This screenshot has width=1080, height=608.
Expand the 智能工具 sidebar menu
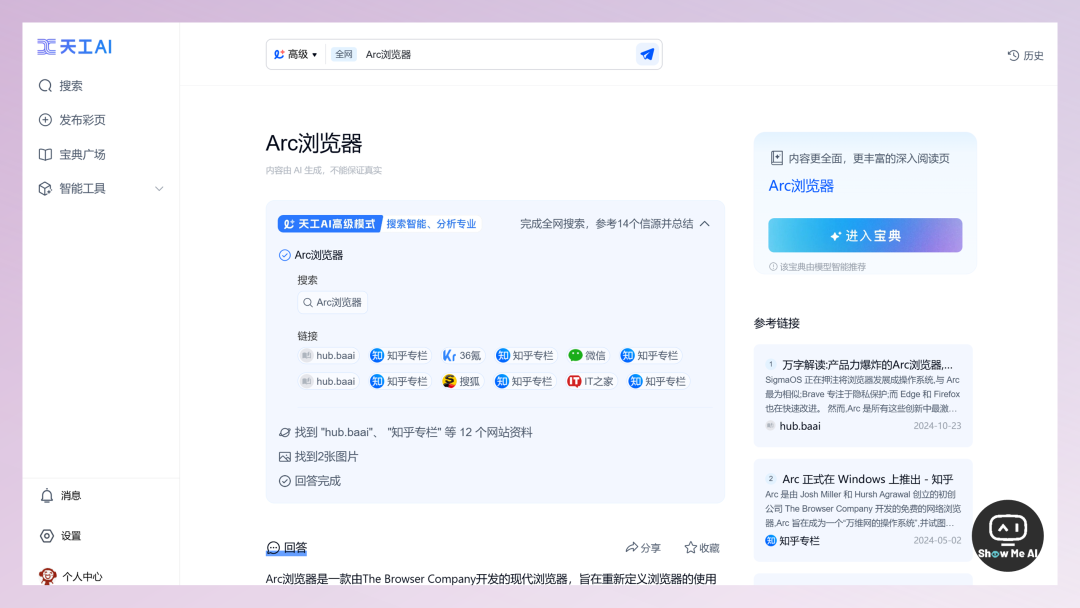pos(101,189)
